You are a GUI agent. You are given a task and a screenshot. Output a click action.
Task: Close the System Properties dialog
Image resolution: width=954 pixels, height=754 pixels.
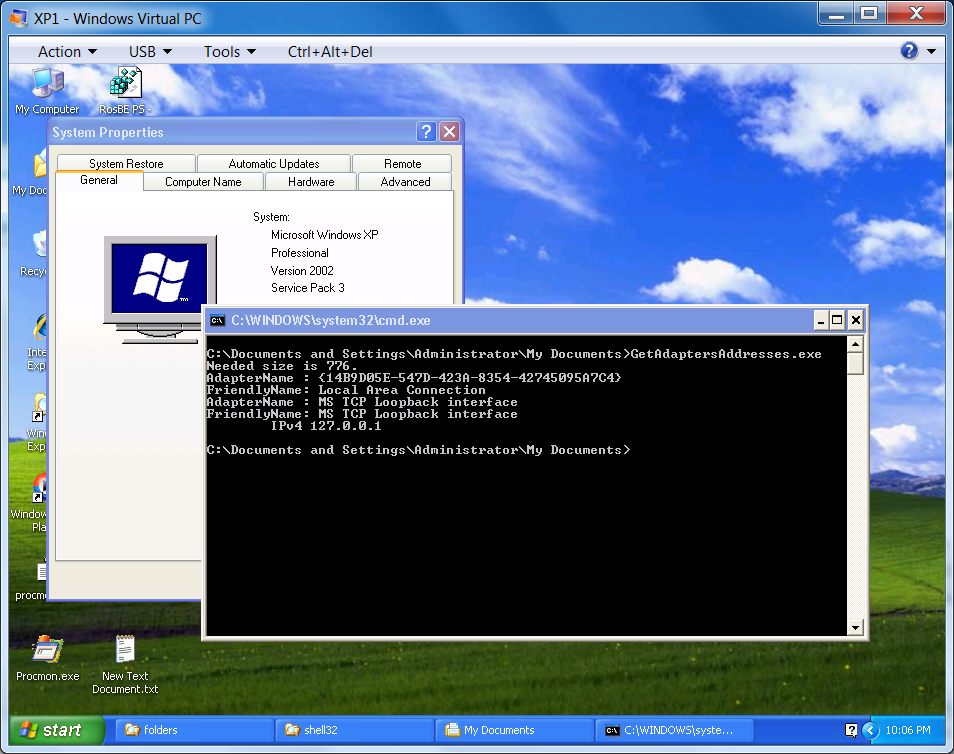(450, 131)
